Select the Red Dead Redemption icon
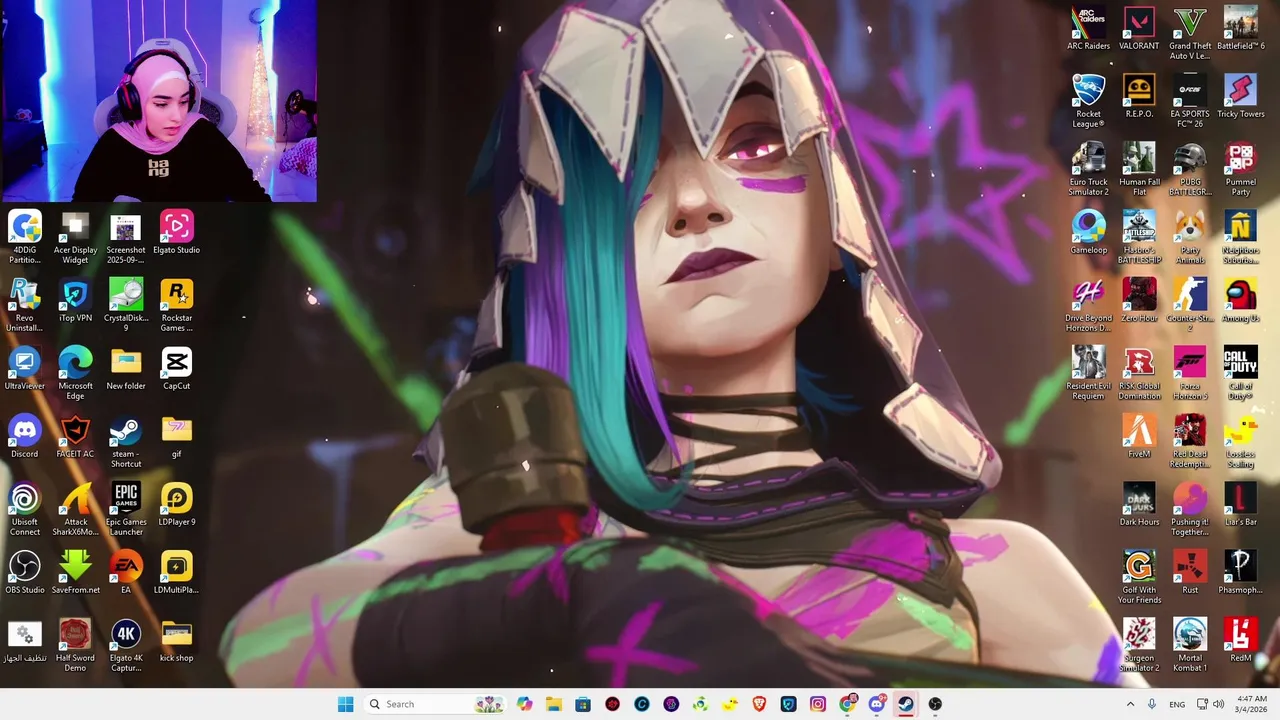This screenshot has height=720, width=1280. click(x=1190, y=441)
